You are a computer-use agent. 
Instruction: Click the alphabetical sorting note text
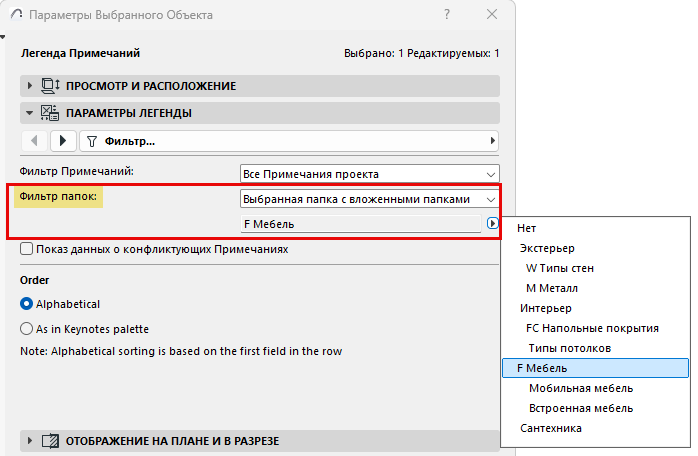(181, 351)
